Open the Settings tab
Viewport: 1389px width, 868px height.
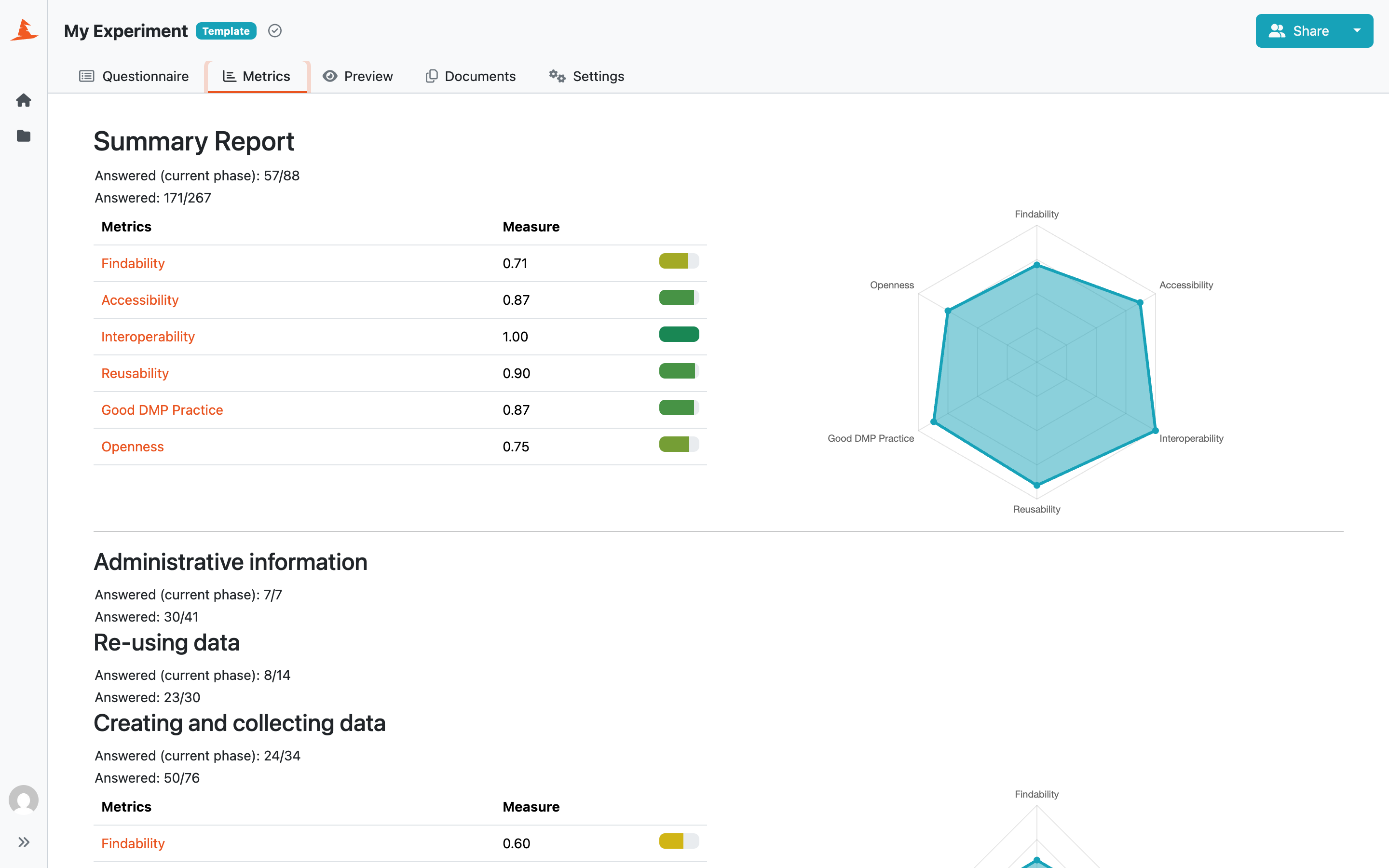tap(586, 76)
